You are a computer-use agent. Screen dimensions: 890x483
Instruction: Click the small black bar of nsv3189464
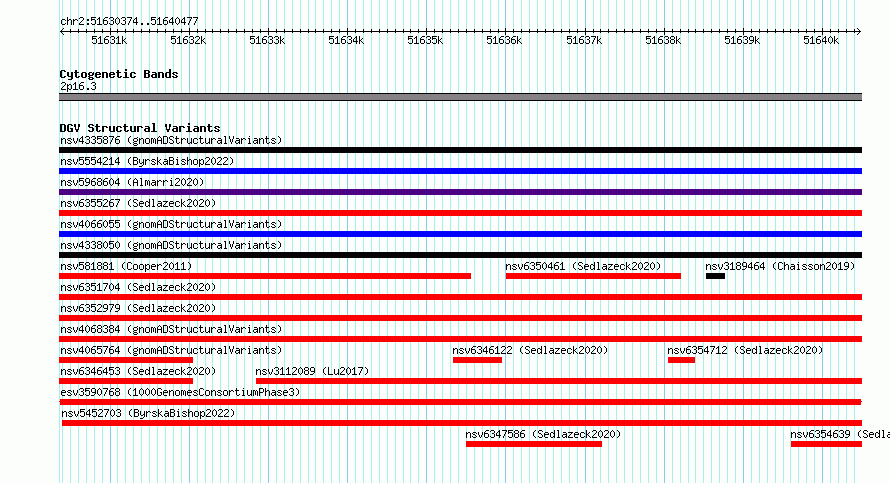(x=715, y=276)
